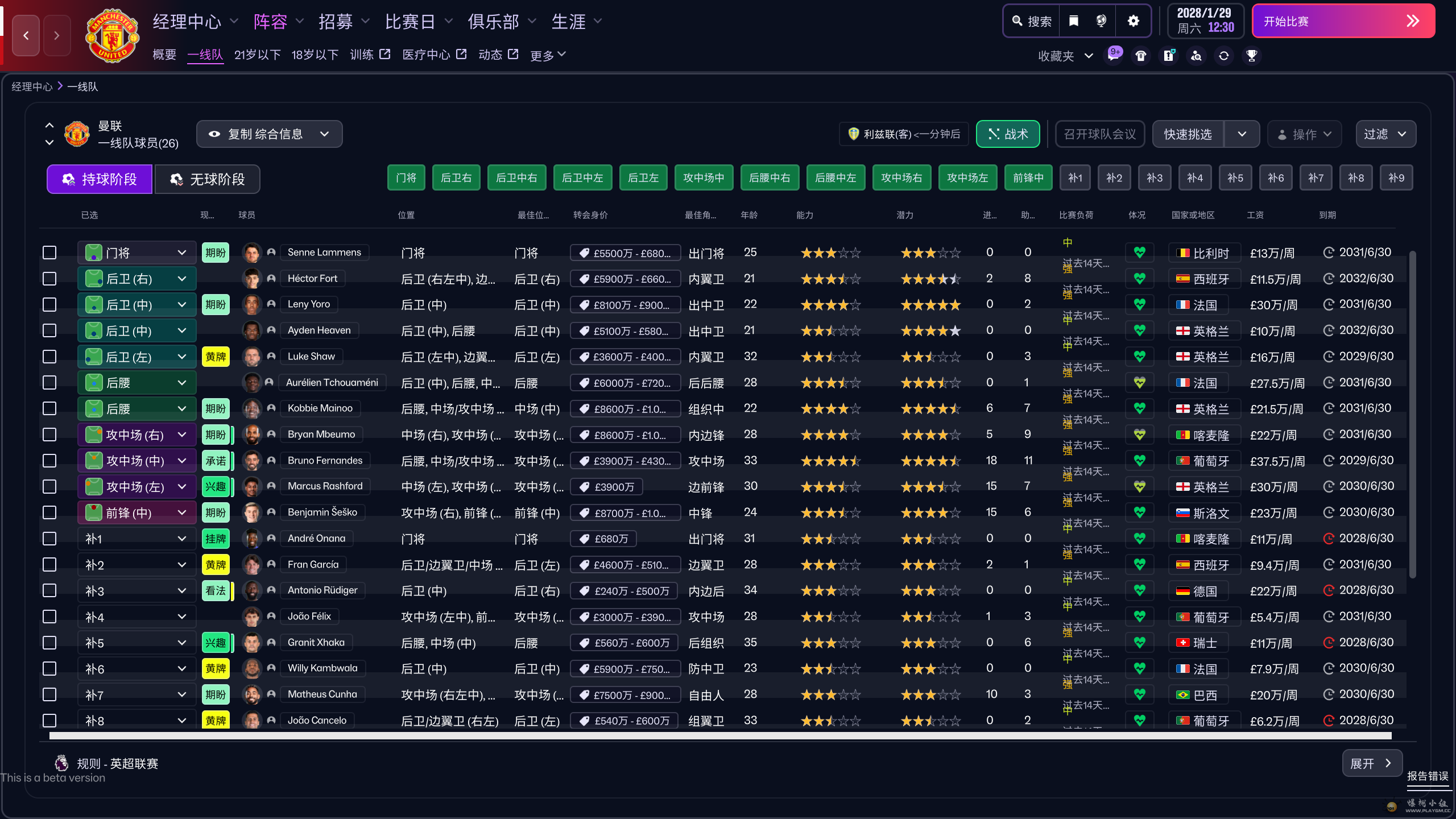The width and height of the screenshot is (1456, 819).
Task: Open the 招募 menu
Action: coord(337,21)
